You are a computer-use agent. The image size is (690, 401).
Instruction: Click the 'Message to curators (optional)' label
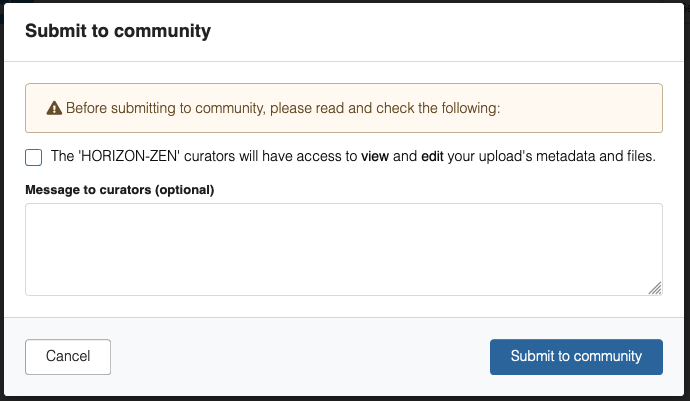[x=120, y=189]
